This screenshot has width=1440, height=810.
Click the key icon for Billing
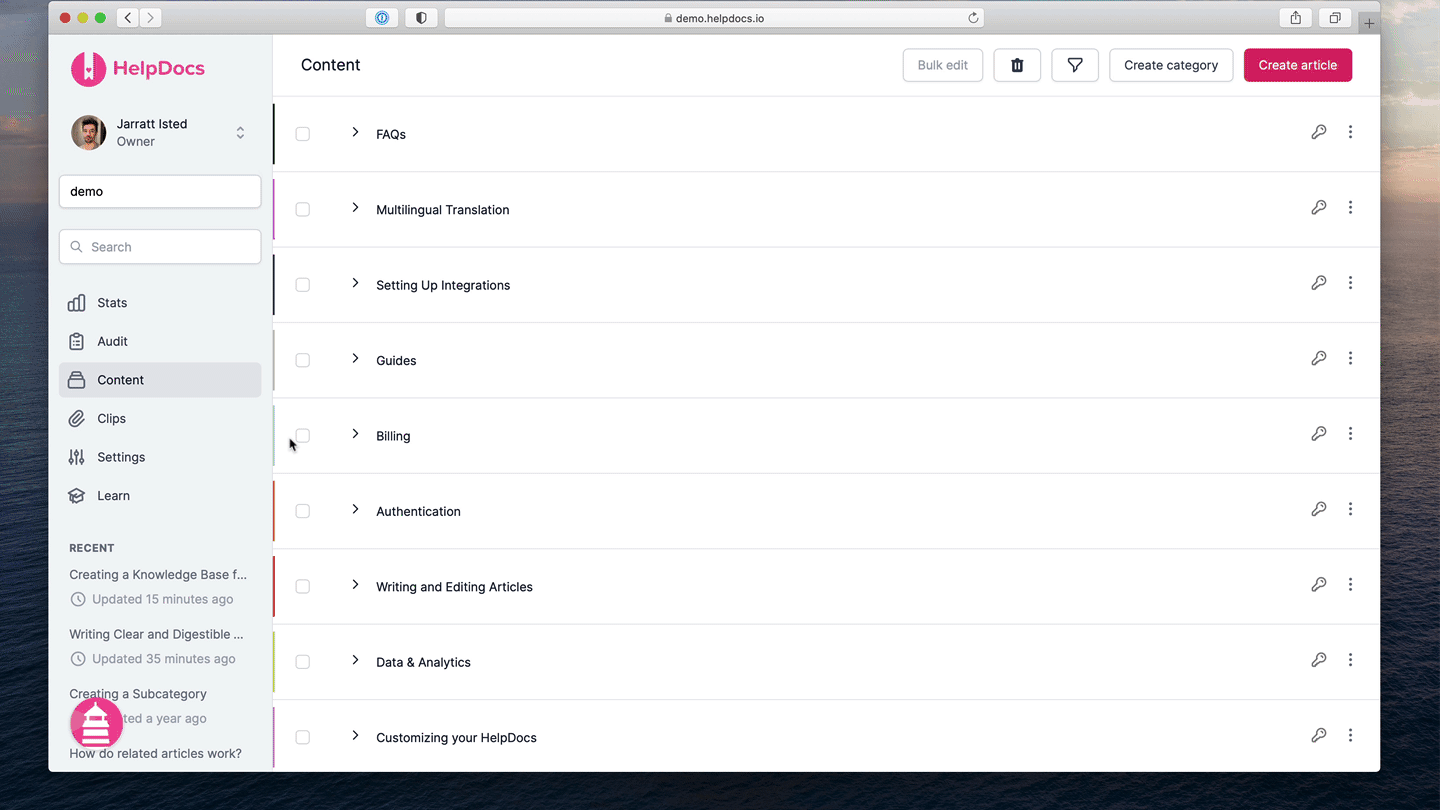tap(1319, 434)
